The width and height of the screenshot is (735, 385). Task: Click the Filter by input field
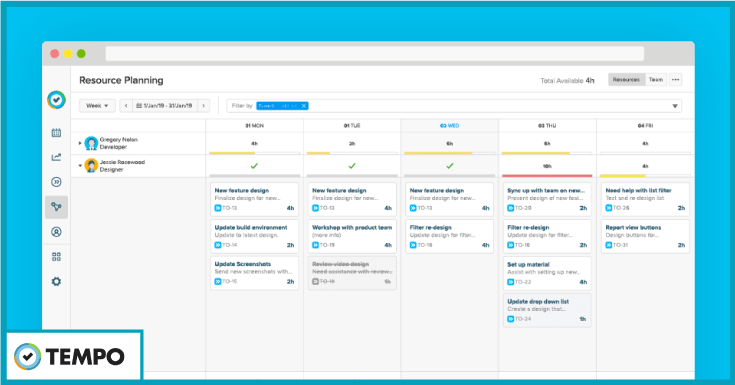coord(454,106)
